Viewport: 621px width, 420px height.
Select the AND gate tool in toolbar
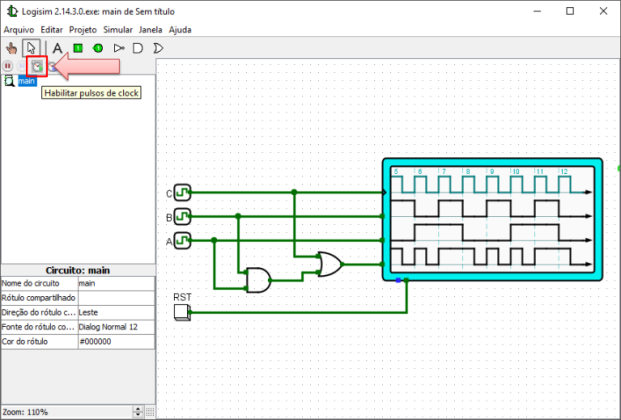point(139,47)
